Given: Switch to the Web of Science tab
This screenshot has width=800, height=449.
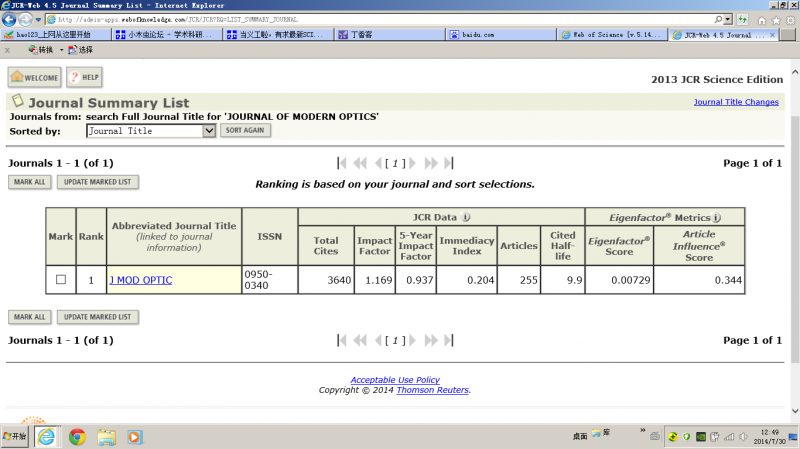Looking at the screenshot, I should point(612,35).
